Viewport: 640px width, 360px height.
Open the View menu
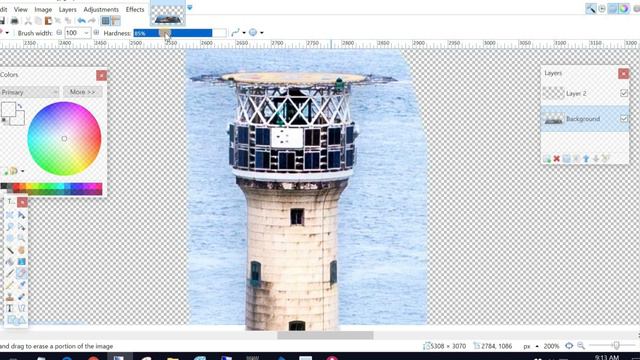(20, 9)
